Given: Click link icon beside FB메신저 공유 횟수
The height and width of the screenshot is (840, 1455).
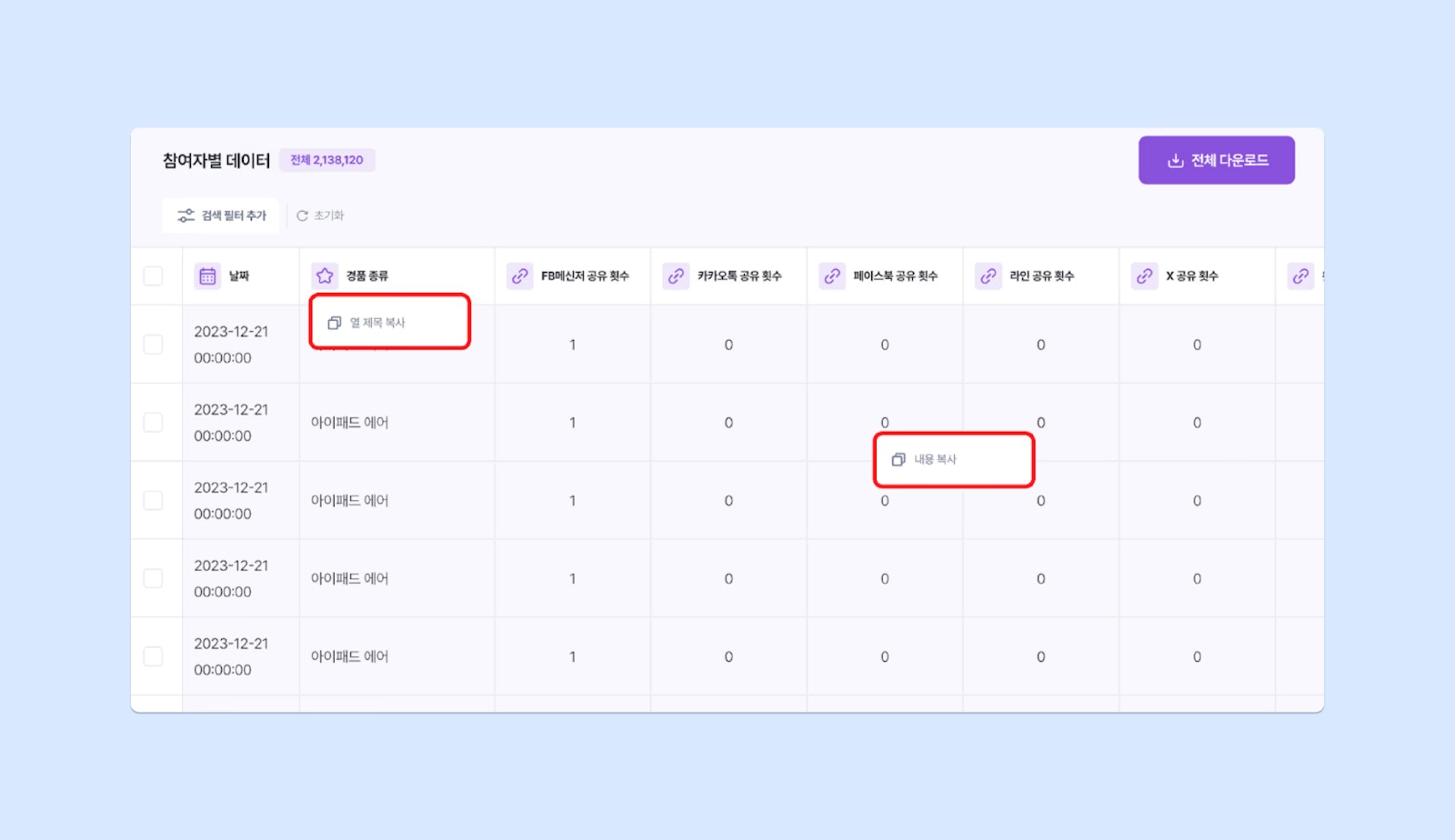Looking at the screenshot, I should [520, 275].
